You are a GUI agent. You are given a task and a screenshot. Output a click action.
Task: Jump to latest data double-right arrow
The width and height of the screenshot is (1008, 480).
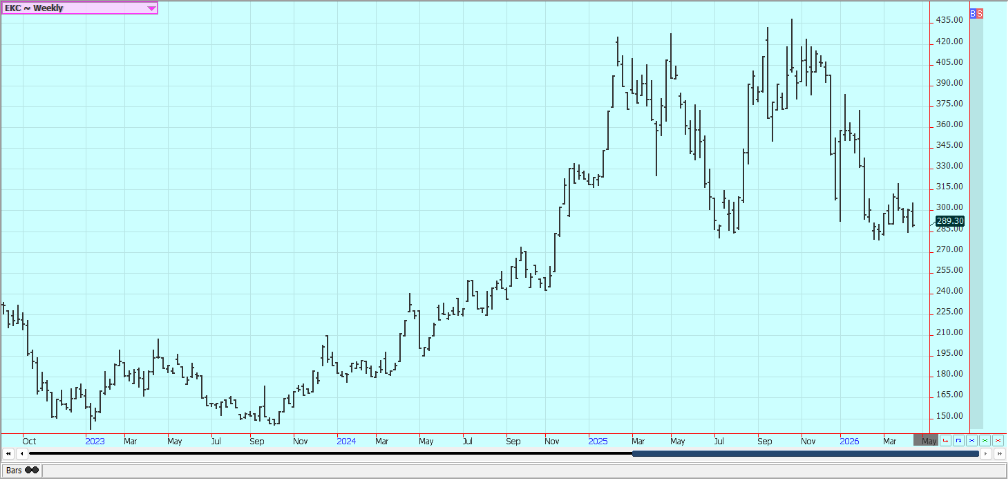(1000, 454)
